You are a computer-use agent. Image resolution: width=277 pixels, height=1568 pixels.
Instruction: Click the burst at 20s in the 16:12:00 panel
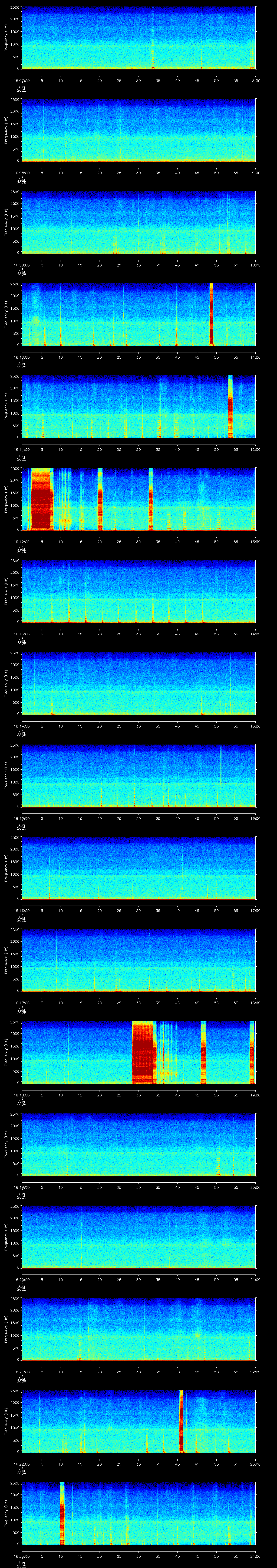pyautogui.click(x=100, y=499)
